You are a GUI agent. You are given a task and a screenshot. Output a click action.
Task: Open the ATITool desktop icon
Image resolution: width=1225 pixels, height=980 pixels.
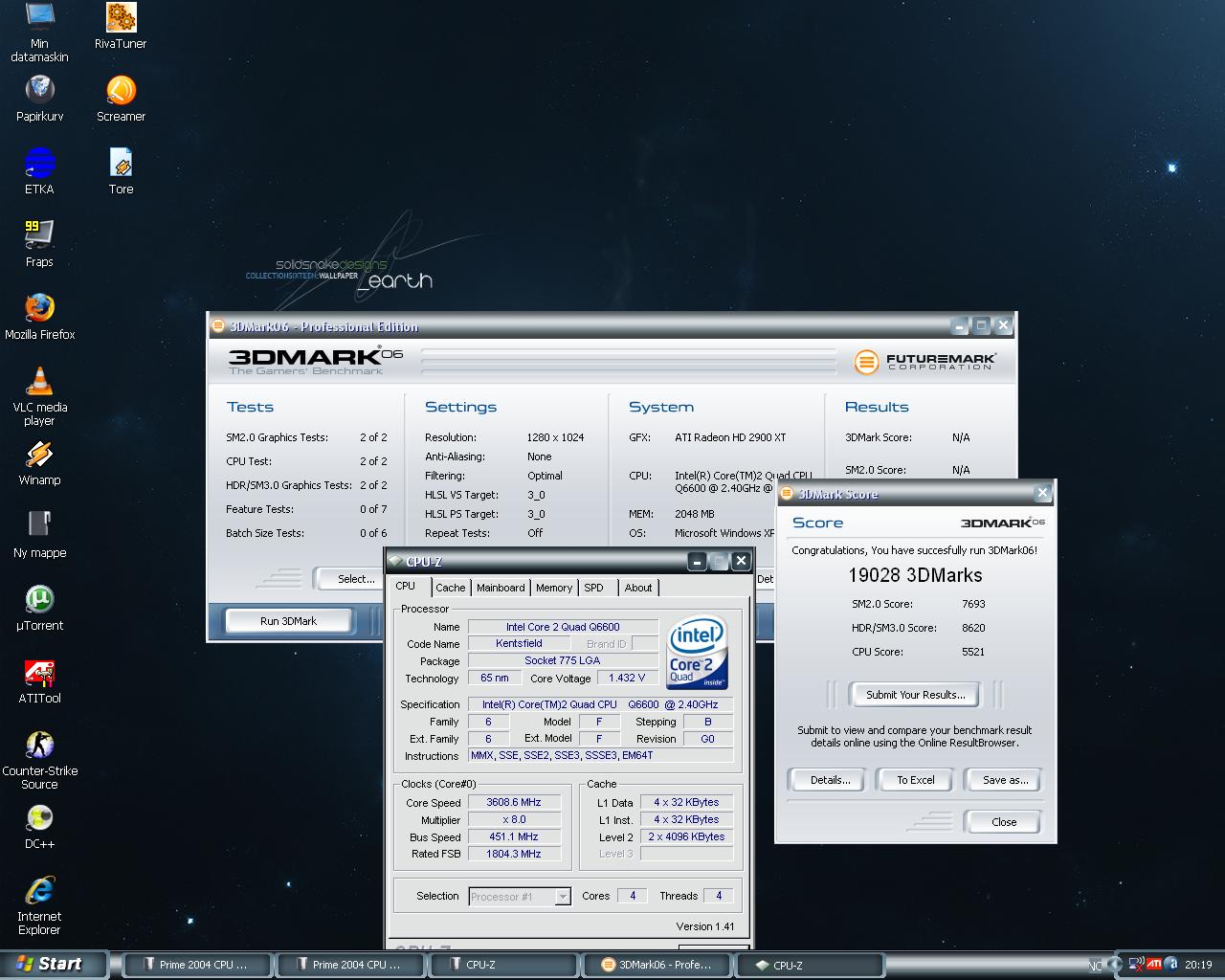pyautogui.click(x=39, y=680)
